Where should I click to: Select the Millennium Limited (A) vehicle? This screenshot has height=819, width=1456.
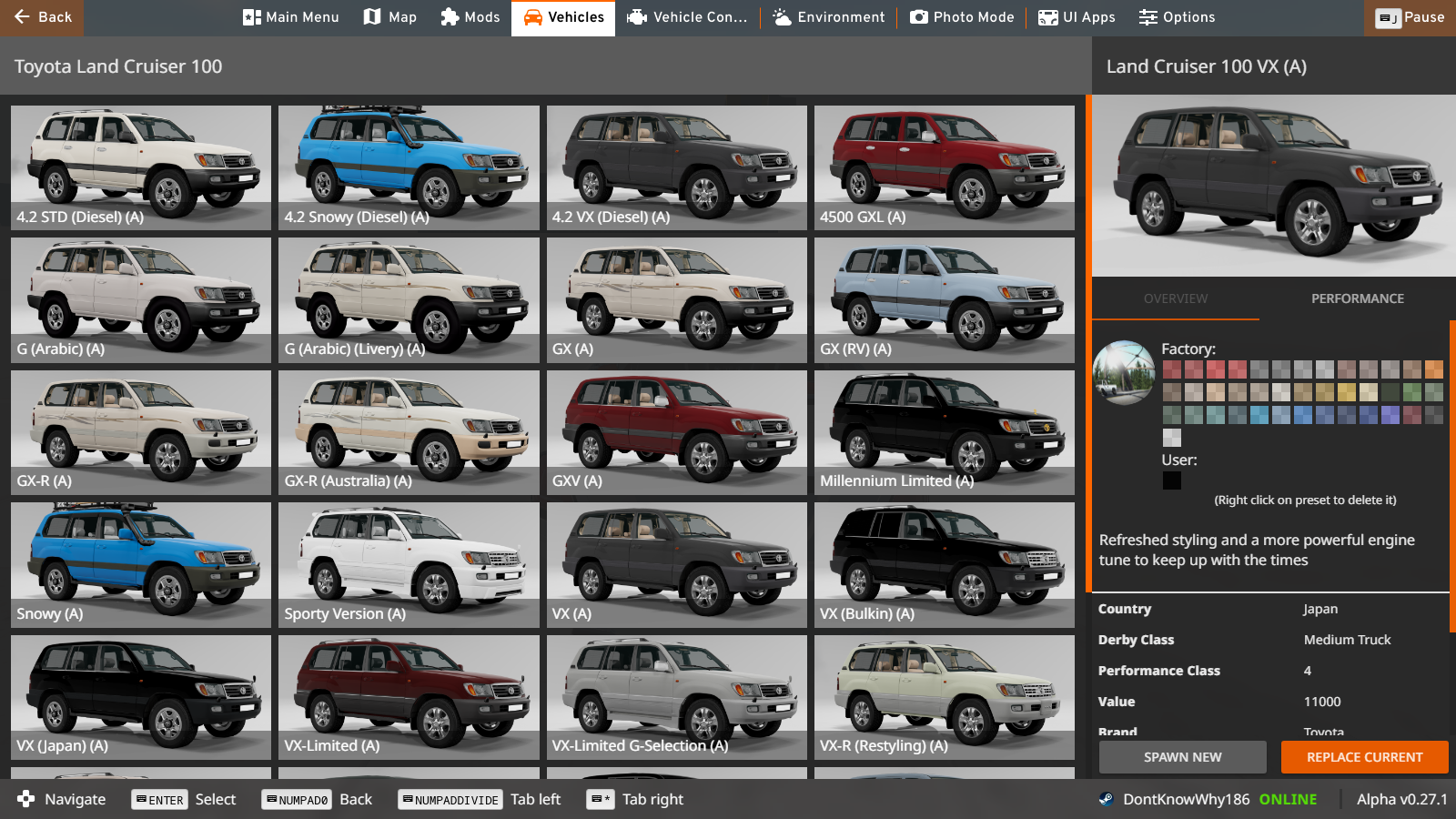pos(945,432)
